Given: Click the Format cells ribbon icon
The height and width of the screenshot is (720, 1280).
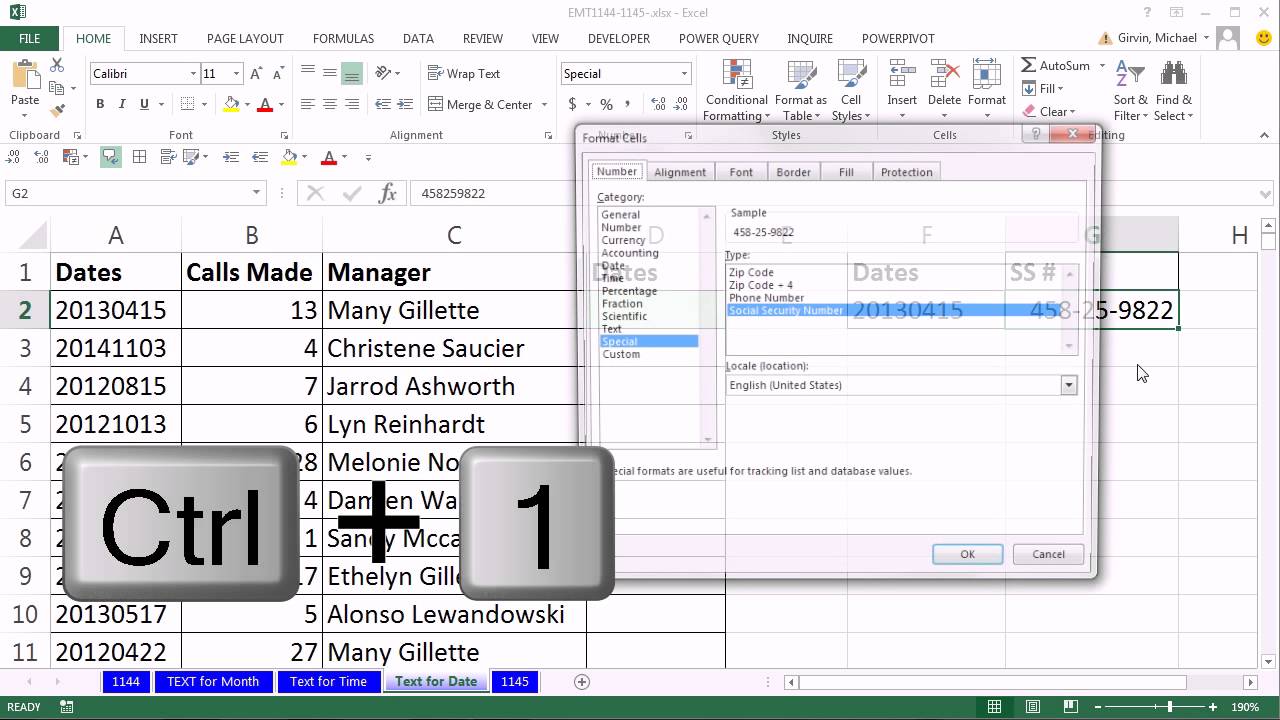Looking at the screenshot, I should (x=987, y=75).
